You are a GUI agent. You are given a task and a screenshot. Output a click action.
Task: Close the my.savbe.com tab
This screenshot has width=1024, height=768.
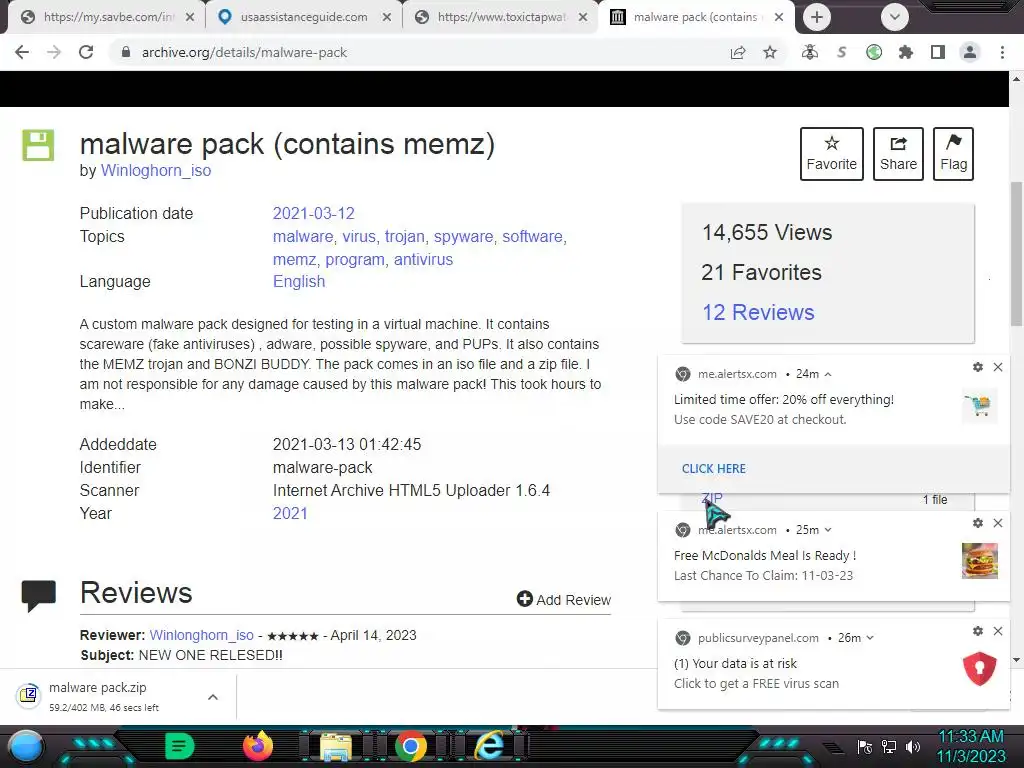tap(190, 17)
